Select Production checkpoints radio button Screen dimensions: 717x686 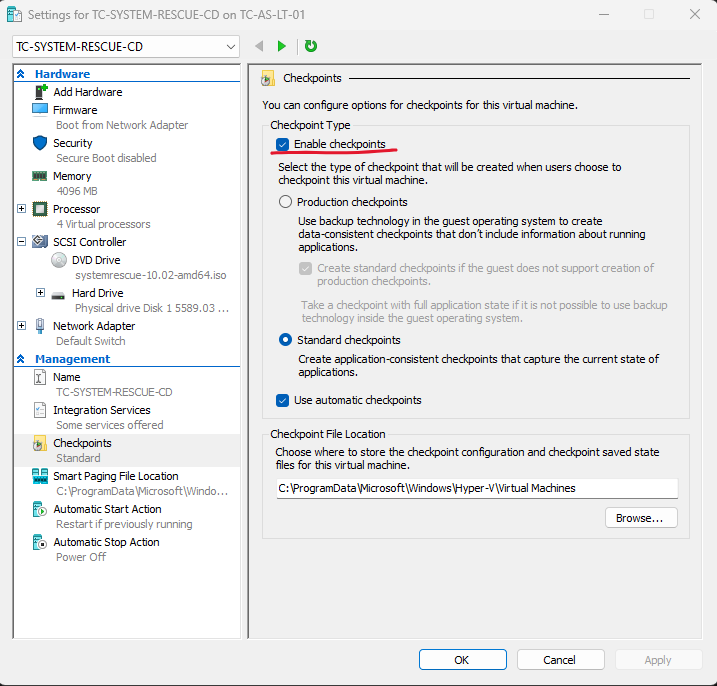pyautogui.click(x=285, y=202)
